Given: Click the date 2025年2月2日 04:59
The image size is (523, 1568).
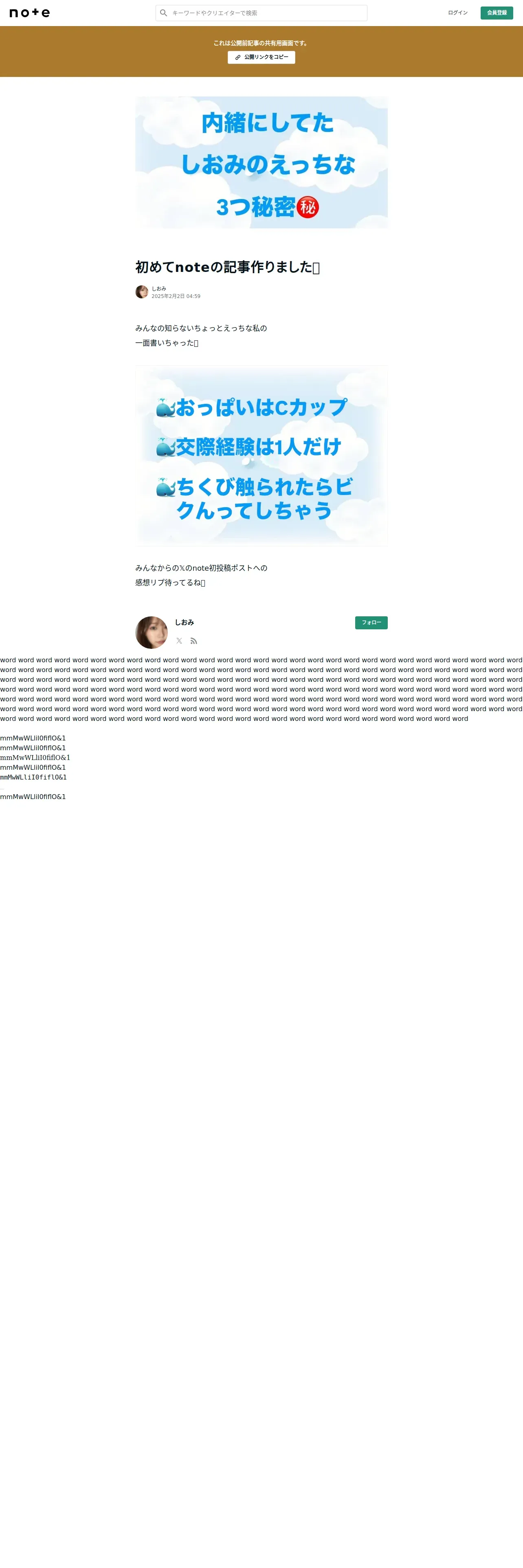Looking at the screenshot, I should point(176,296).
